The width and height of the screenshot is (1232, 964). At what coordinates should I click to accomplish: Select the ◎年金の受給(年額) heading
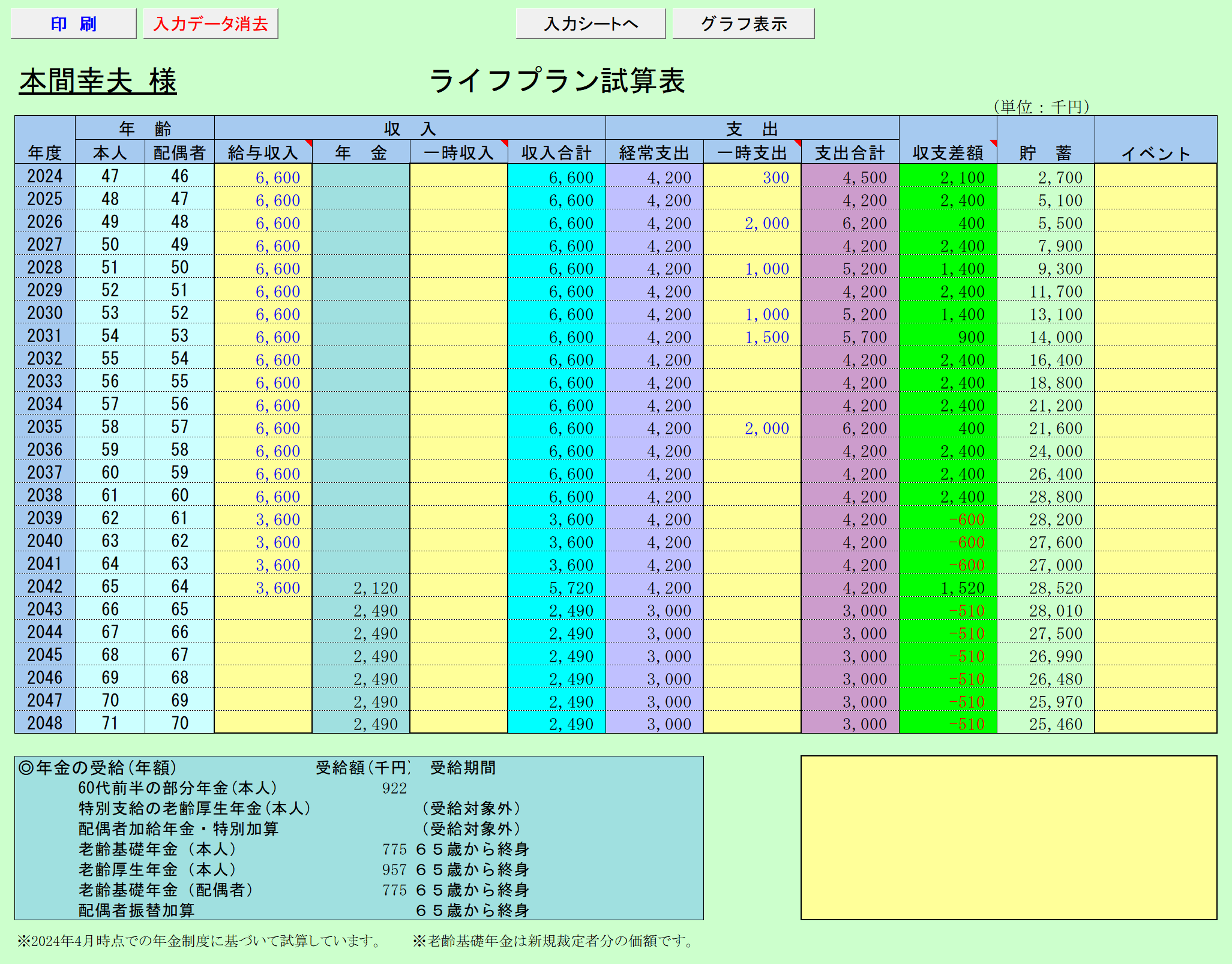97,768
